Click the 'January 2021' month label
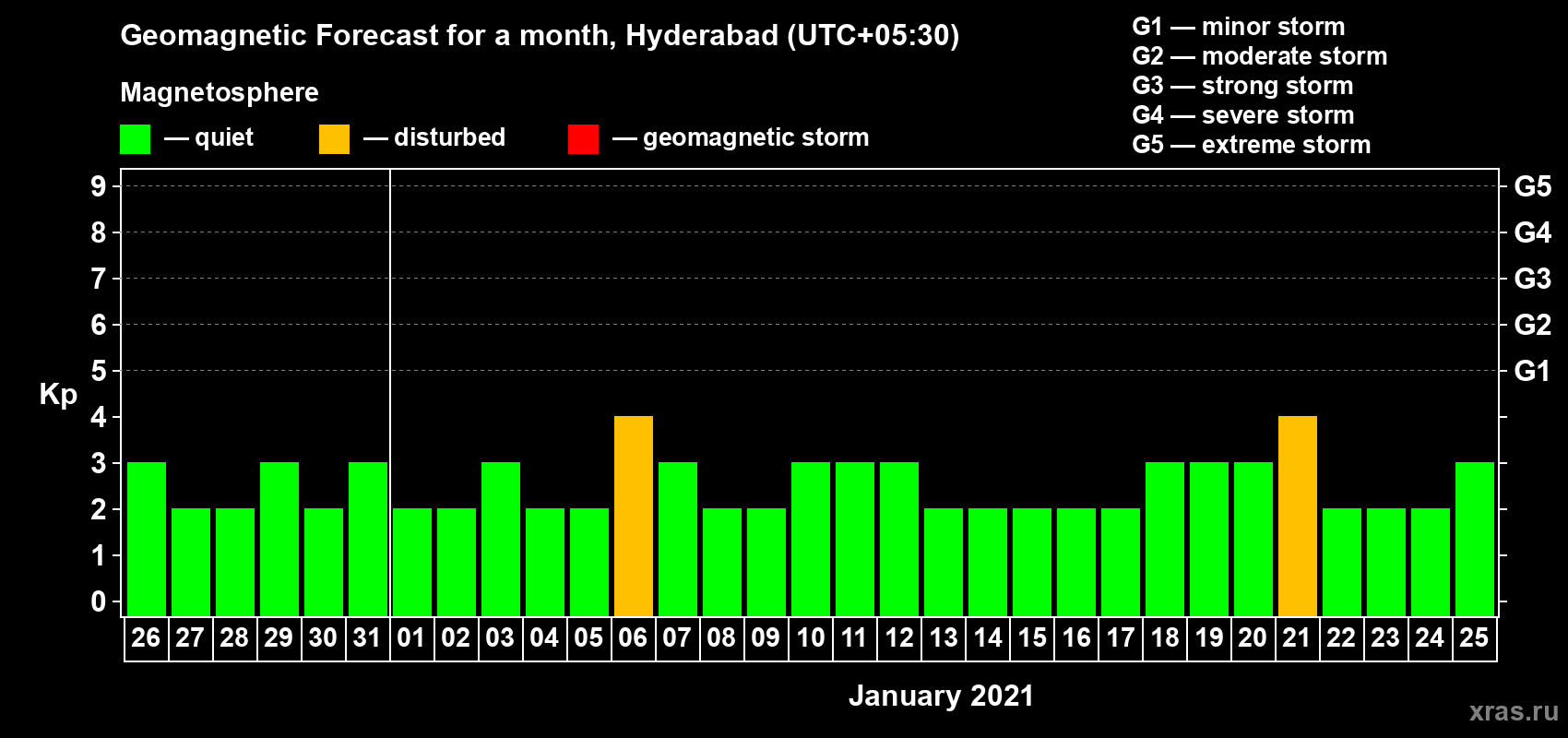The image size is (1568, 738). click(941, 696)
